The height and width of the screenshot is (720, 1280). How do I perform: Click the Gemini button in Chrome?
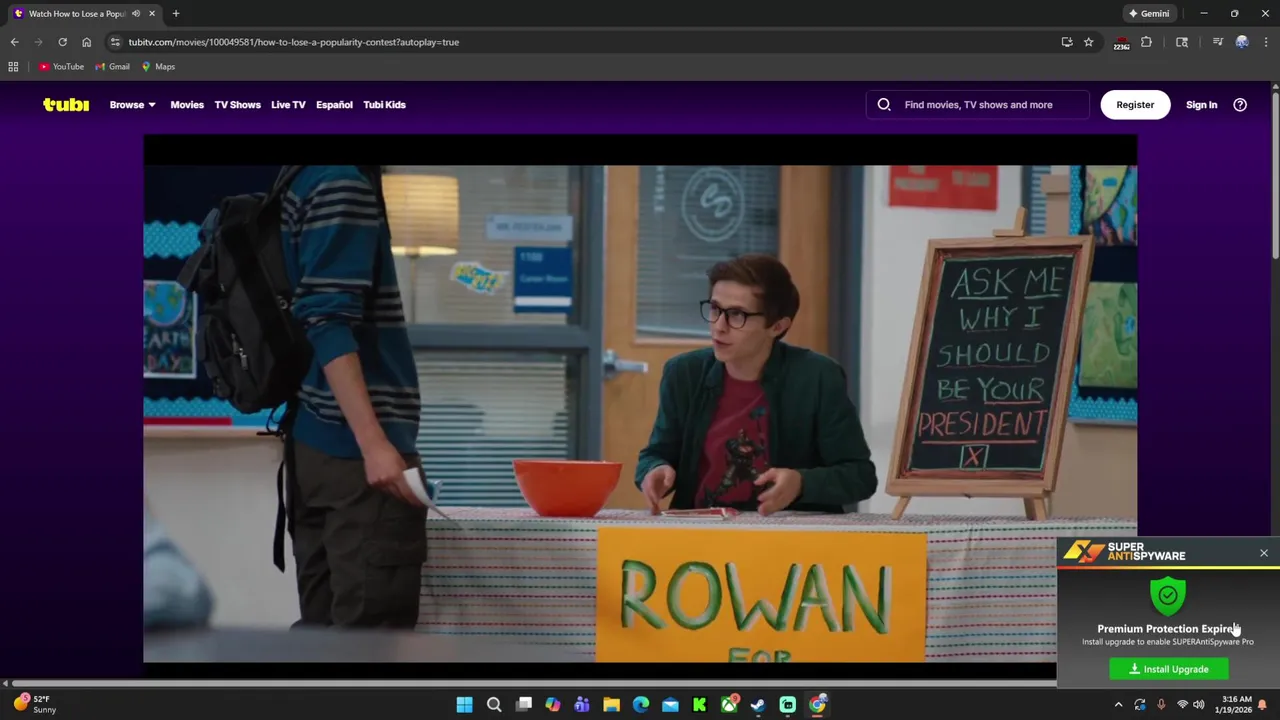[1149, 14]
